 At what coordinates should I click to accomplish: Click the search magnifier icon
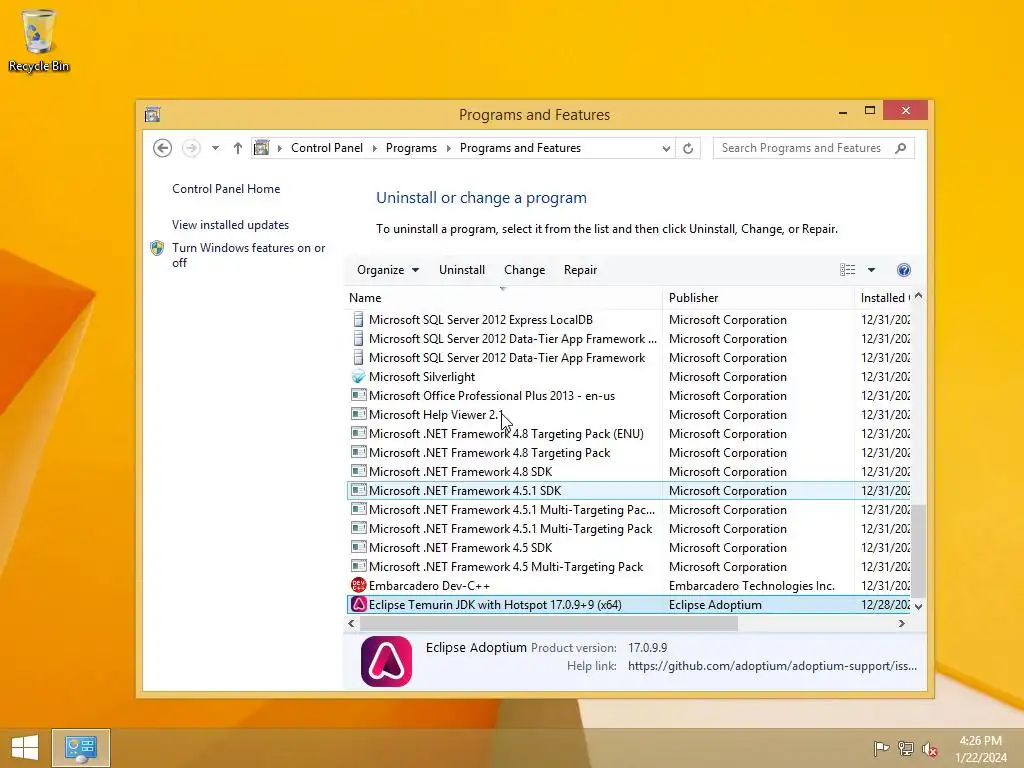tap(901, 148)
